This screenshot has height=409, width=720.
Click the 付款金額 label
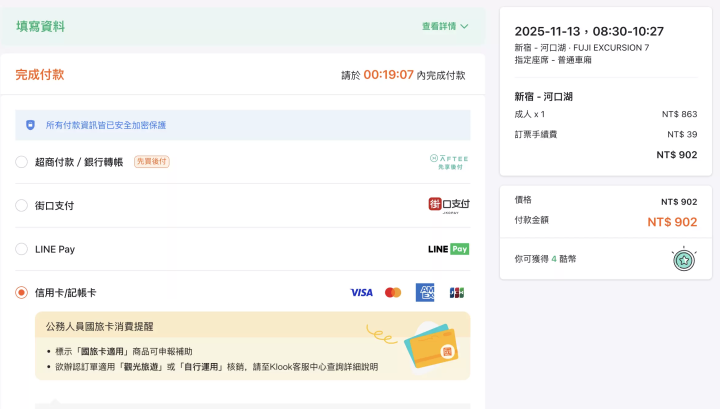531,220
